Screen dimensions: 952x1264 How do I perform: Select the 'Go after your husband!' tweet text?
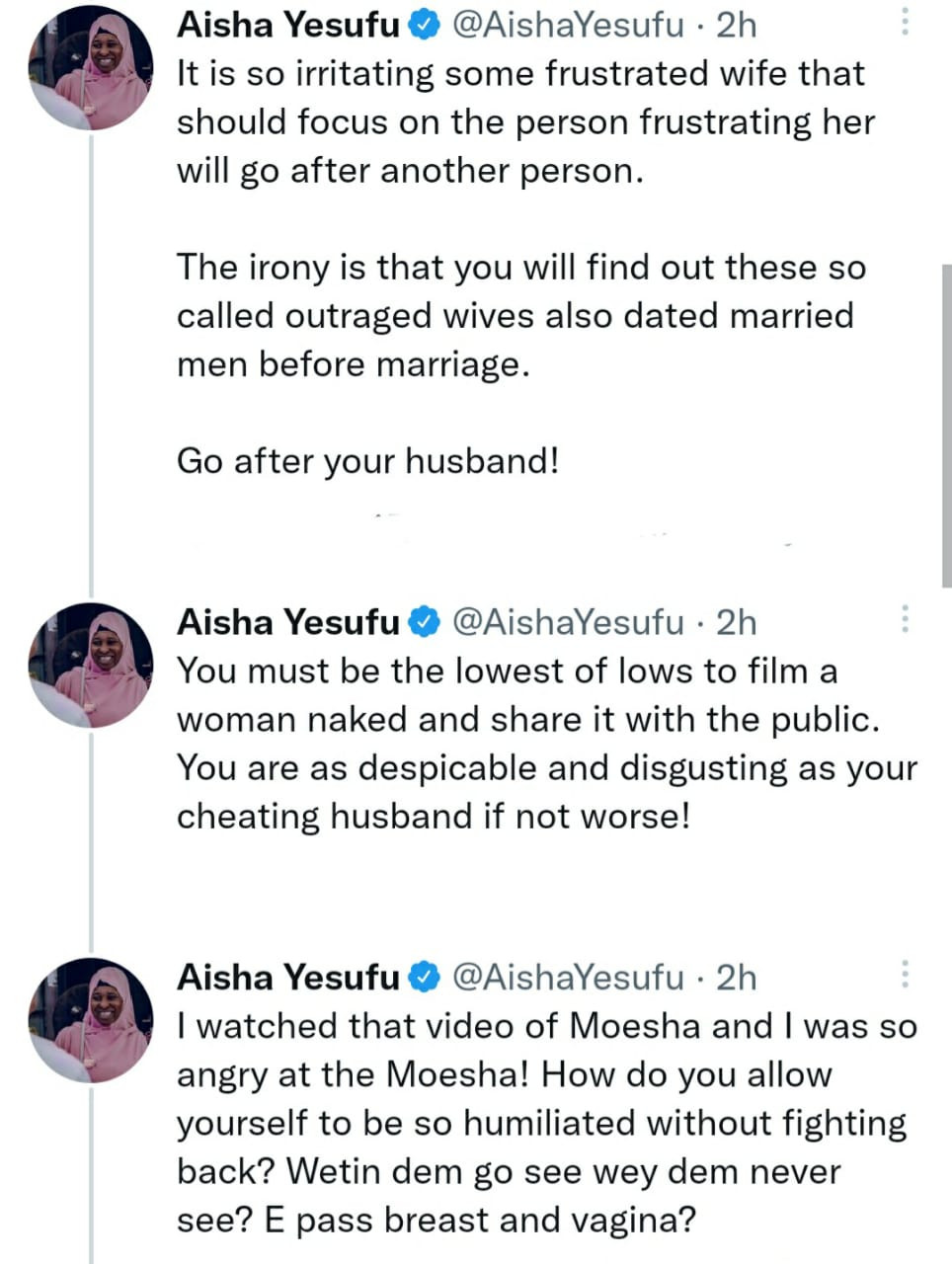tap(368, 460)
